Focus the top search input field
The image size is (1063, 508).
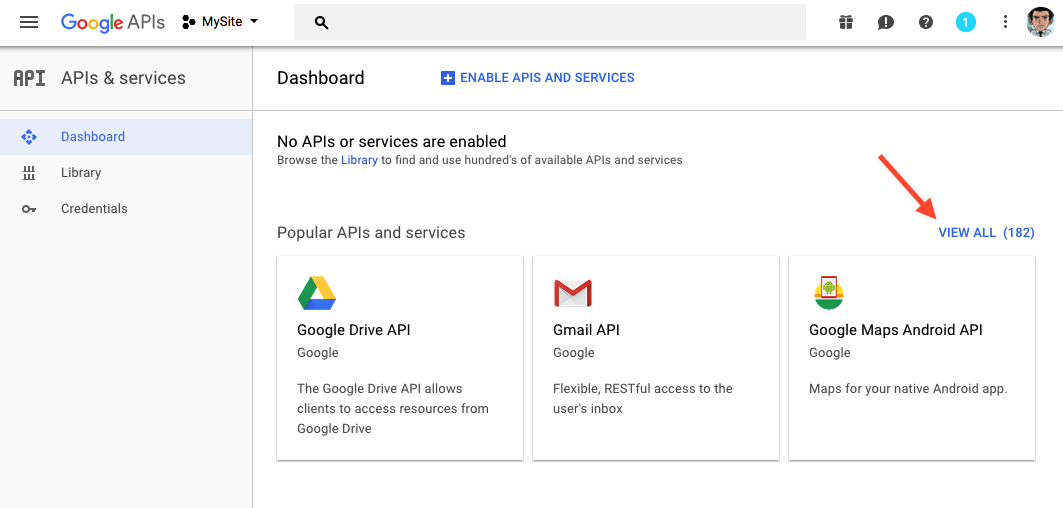tap(550, 22)
